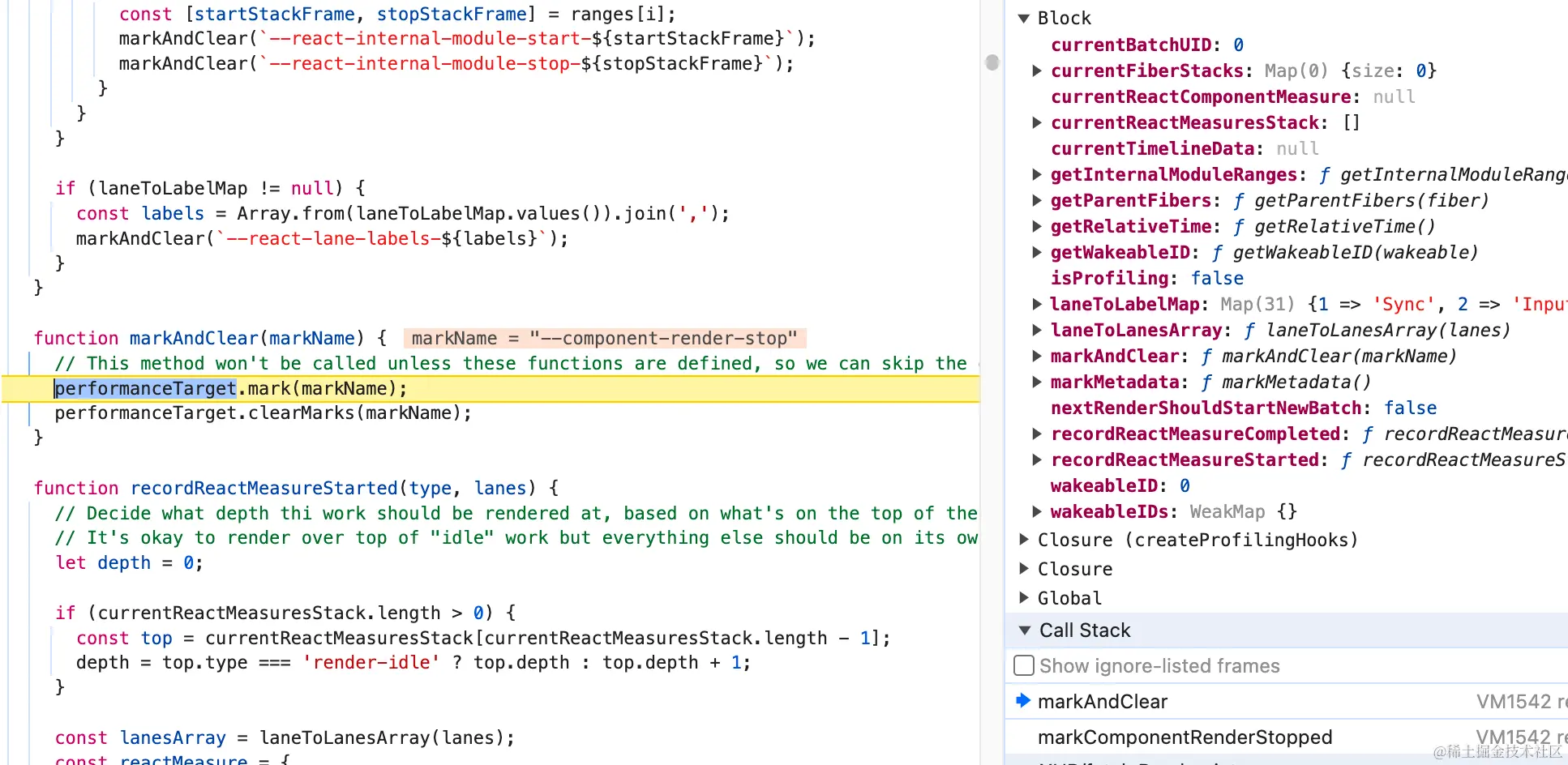Expand markAndClear function in scope
This screenshot has height=765, width=1568.
tap(1037, 356)
